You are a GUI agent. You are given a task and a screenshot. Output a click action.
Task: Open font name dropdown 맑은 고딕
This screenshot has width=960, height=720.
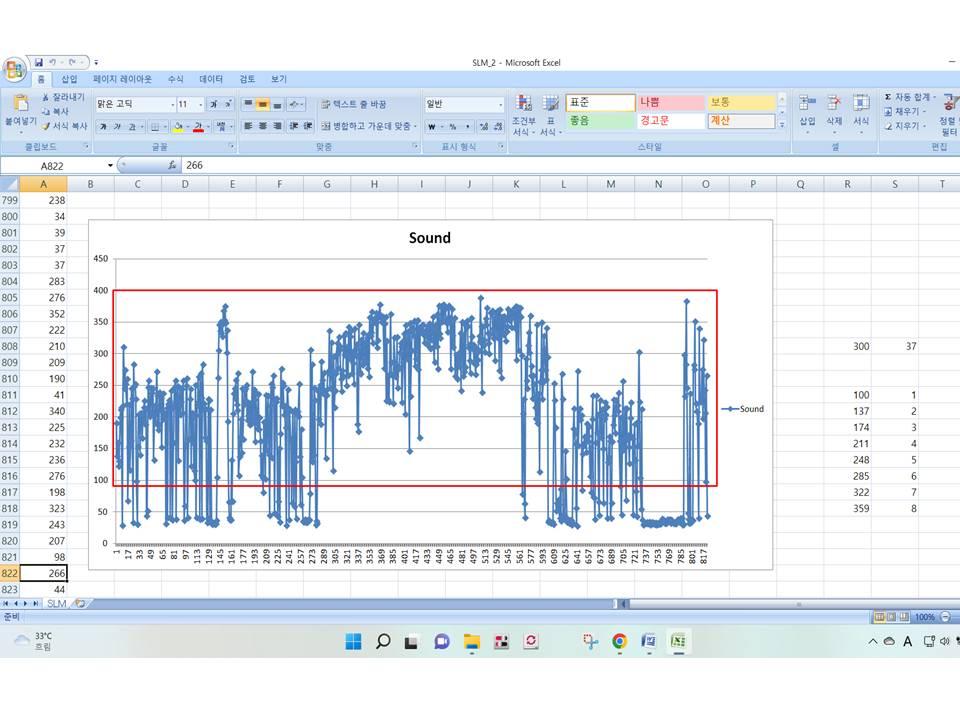[x=173, y=105]
